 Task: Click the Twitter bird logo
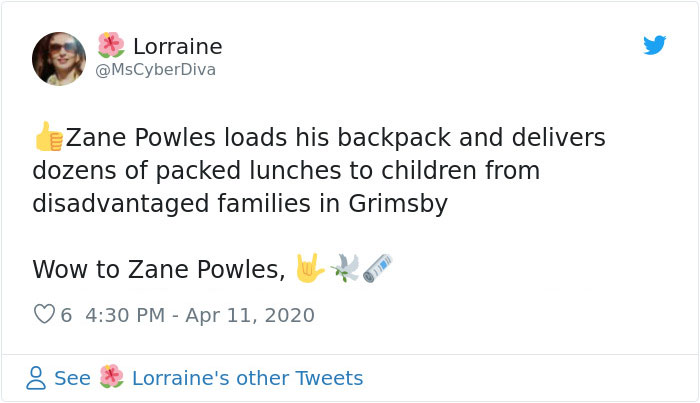pos(654,45)
